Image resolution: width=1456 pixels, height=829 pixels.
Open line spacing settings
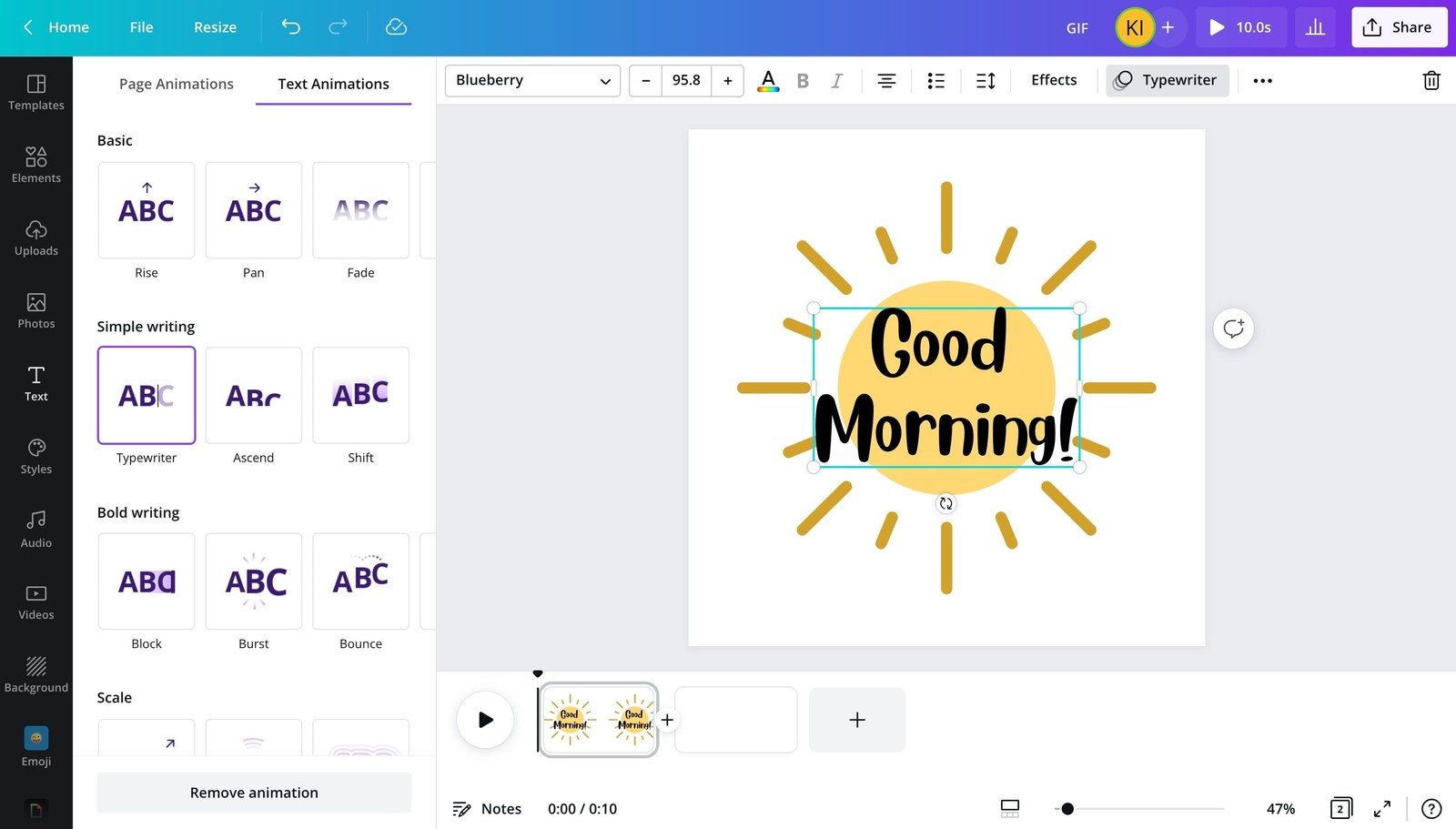[x=986, y=81]
